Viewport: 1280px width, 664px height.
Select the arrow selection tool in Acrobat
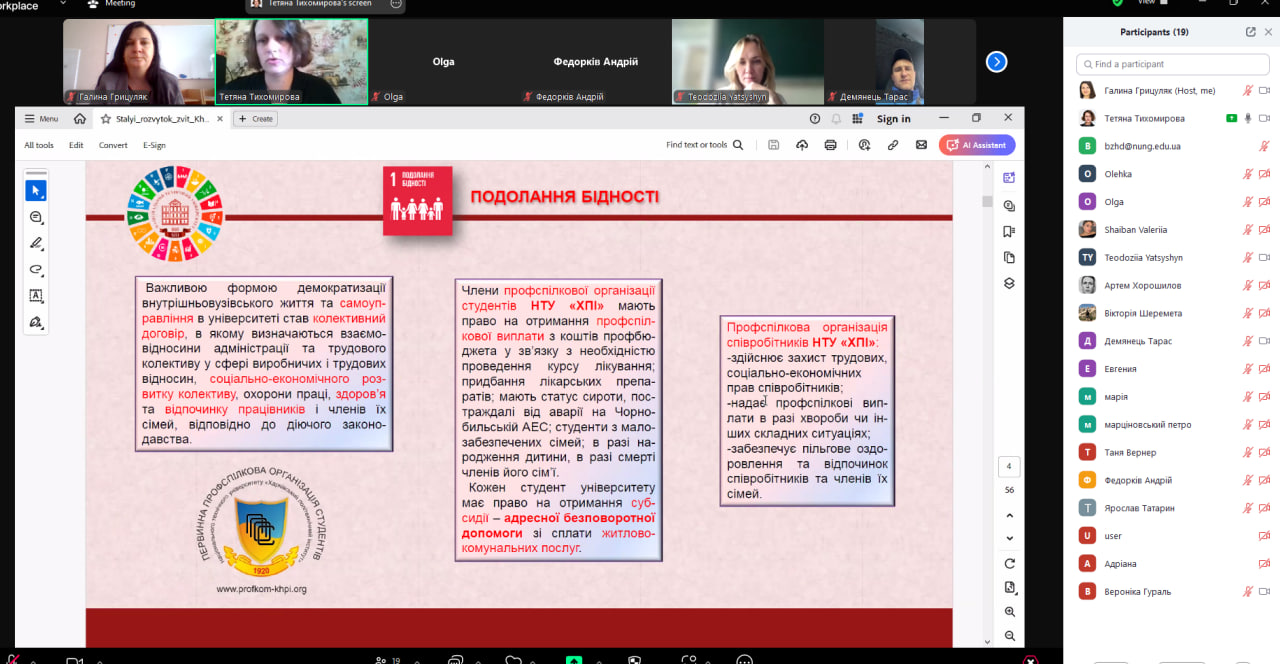click(36, 190)
